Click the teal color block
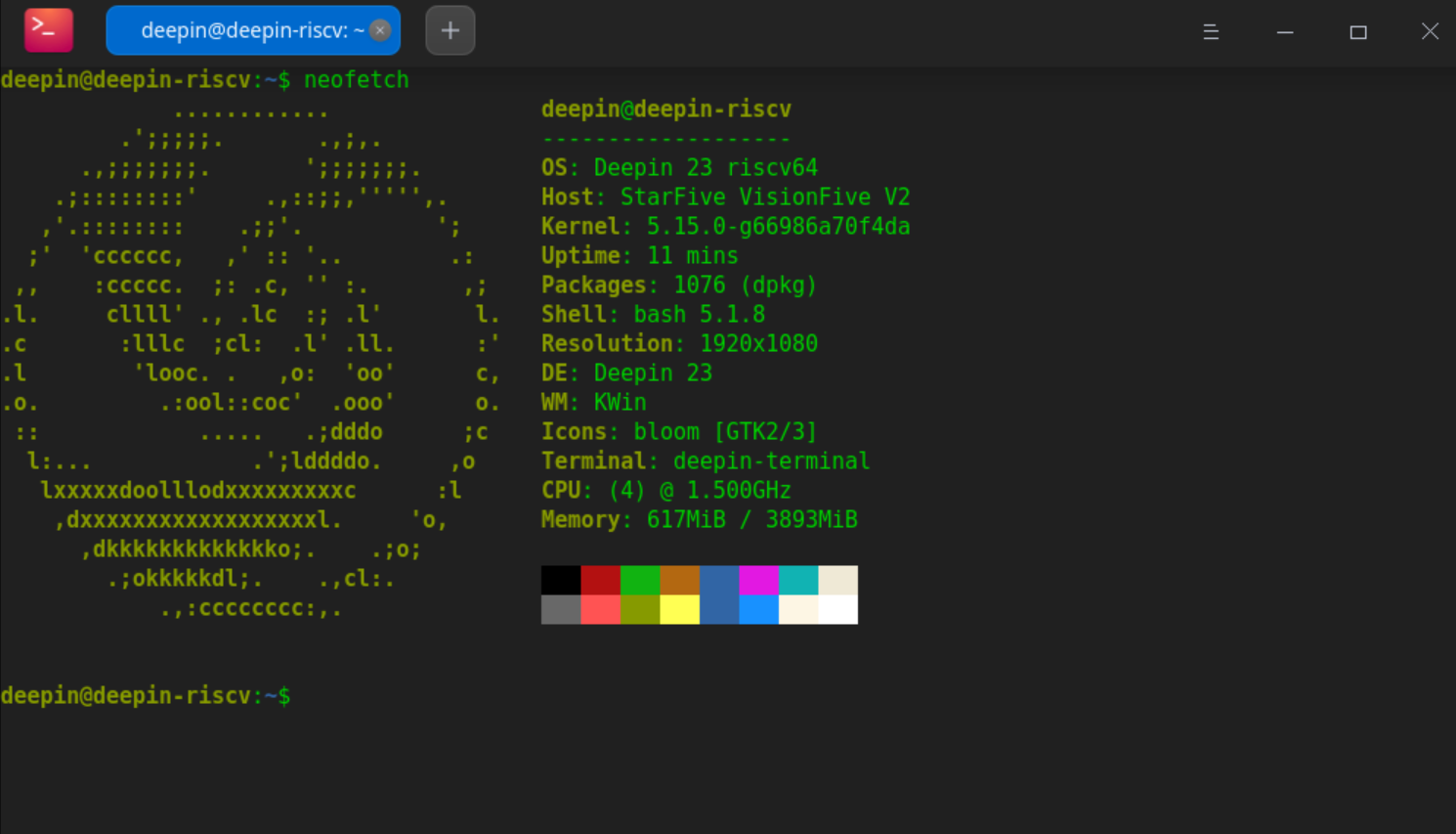 pos(798,580)
